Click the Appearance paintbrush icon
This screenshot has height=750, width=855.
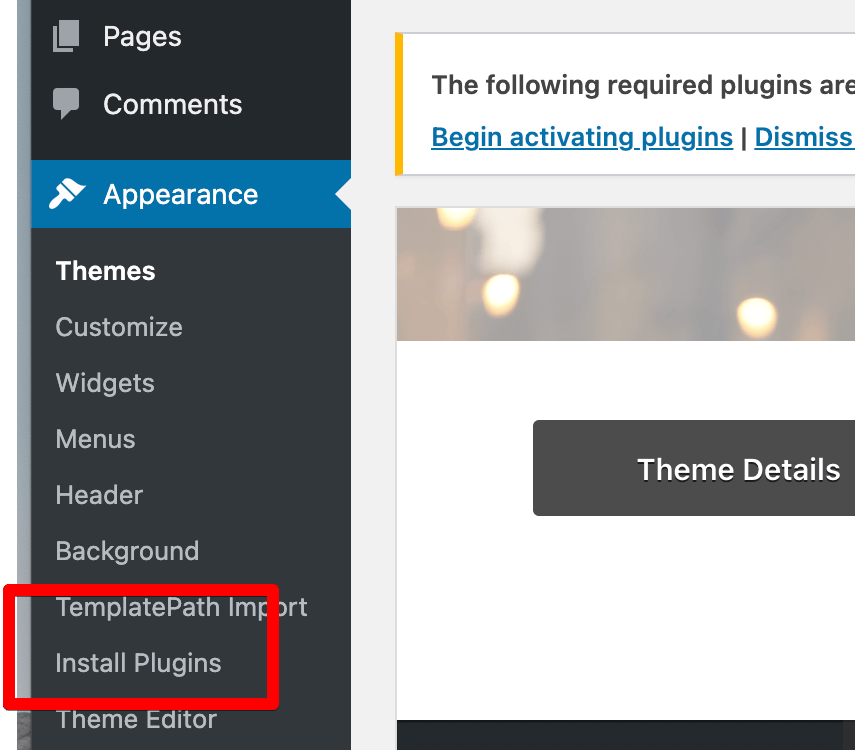67,194
